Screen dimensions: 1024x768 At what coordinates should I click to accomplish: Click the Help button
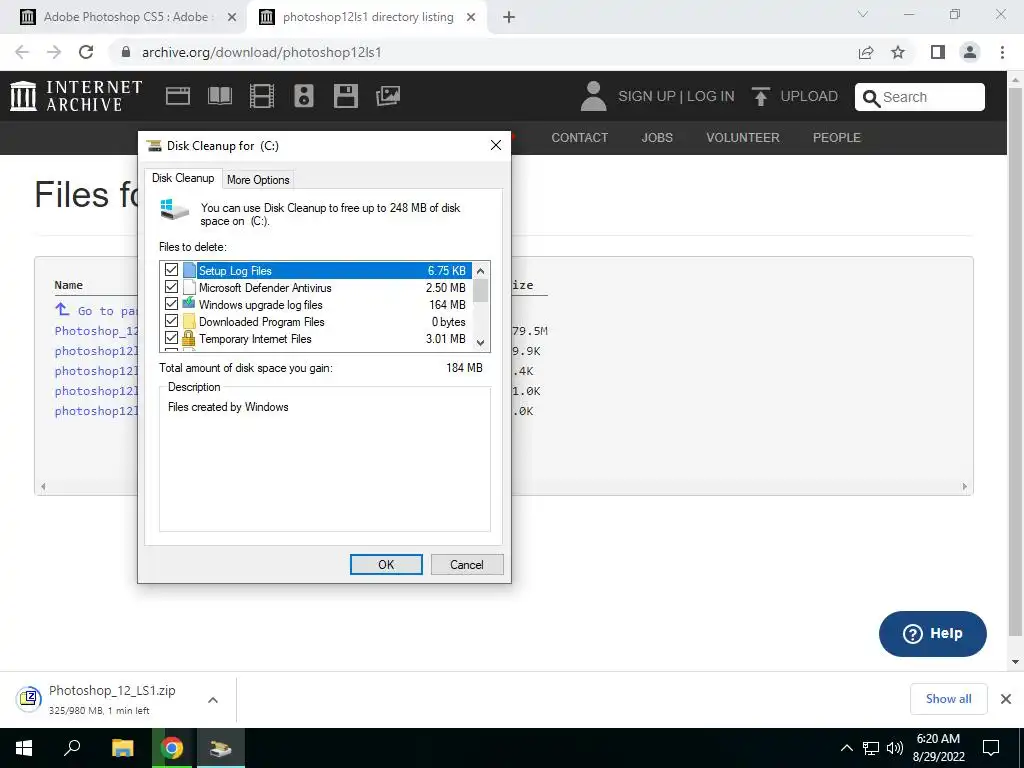933,633
